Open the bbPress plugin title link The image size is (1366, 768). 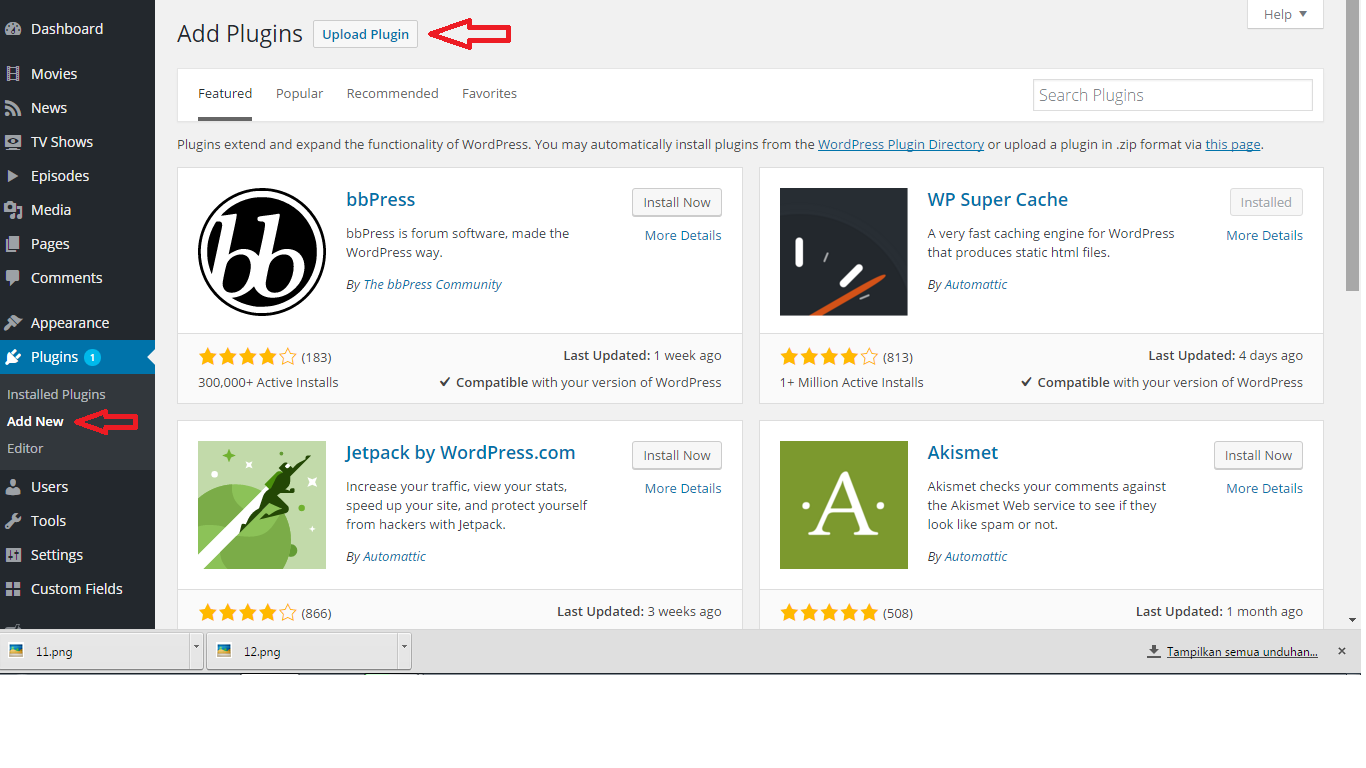click(380, 200)
